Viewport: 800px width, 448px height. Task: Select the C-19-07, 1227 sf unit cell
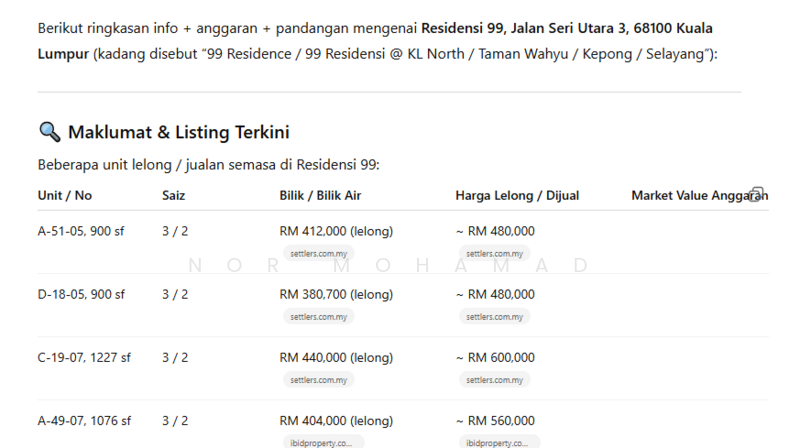84,357
